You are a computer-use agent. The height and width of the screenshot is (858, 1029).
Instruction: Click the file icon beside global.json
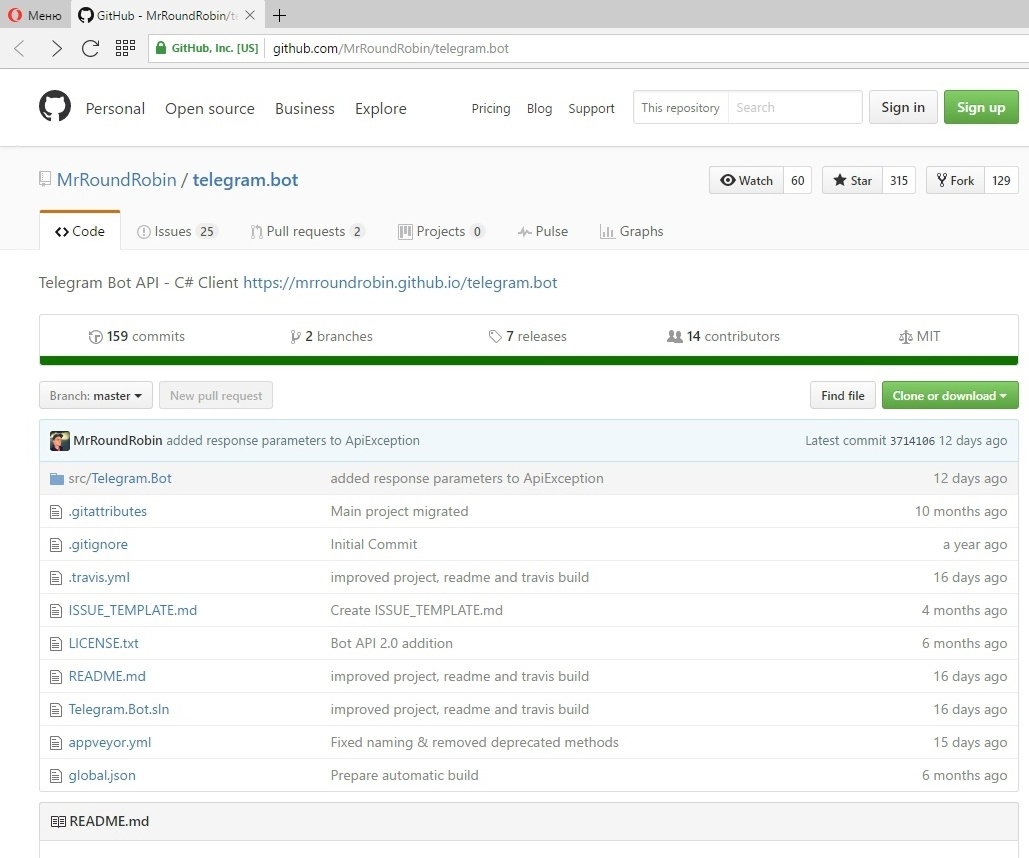(x=56, y=775)
